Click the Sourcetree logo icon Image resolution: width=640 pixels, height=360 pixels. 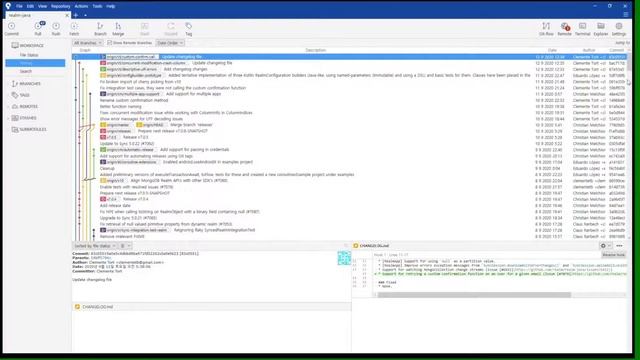[8, 6]
